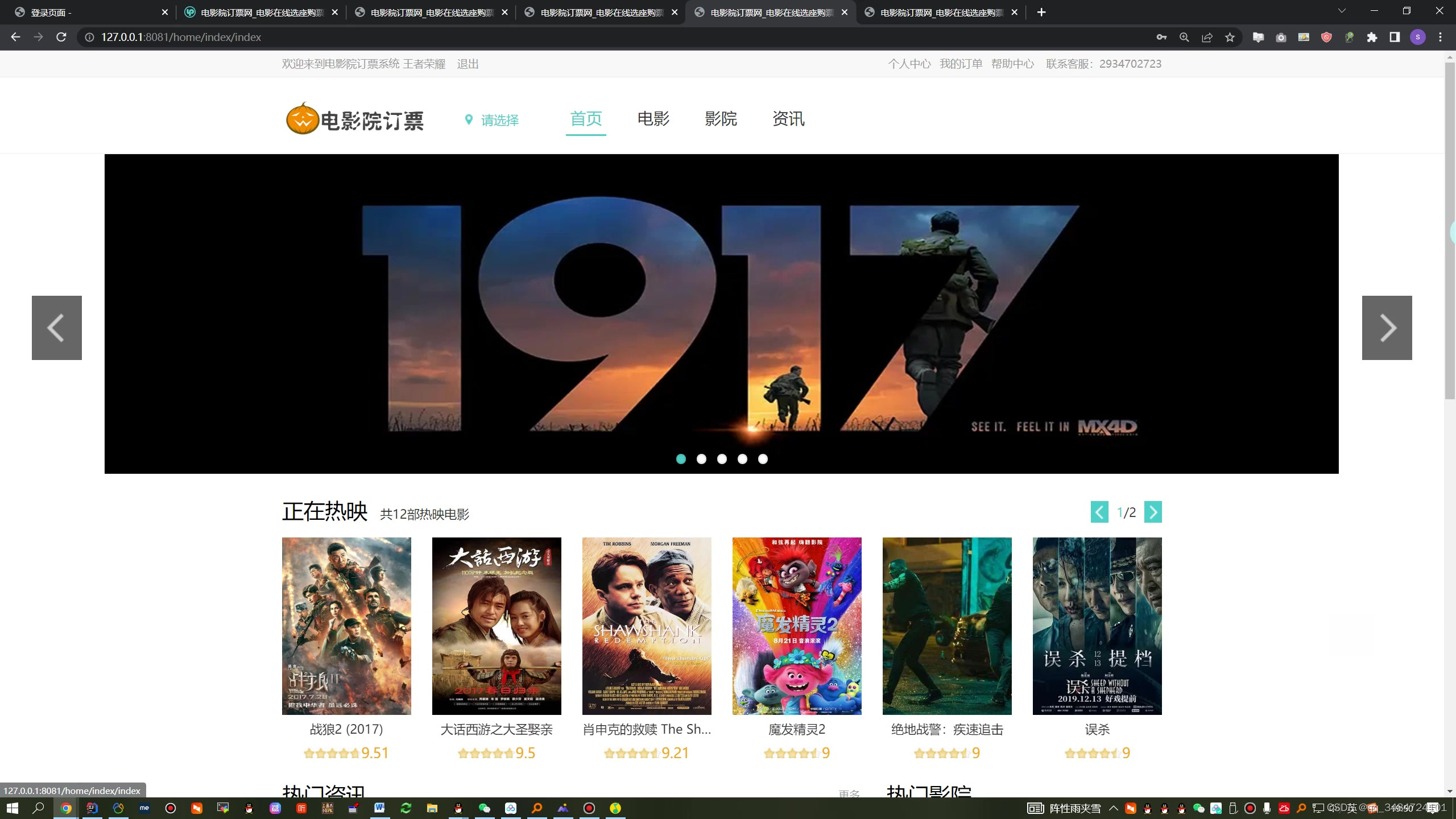Open Chrome three-dot menu
The height and width of the screenshot is (819, 1456).
click(x=1441, y=37)
